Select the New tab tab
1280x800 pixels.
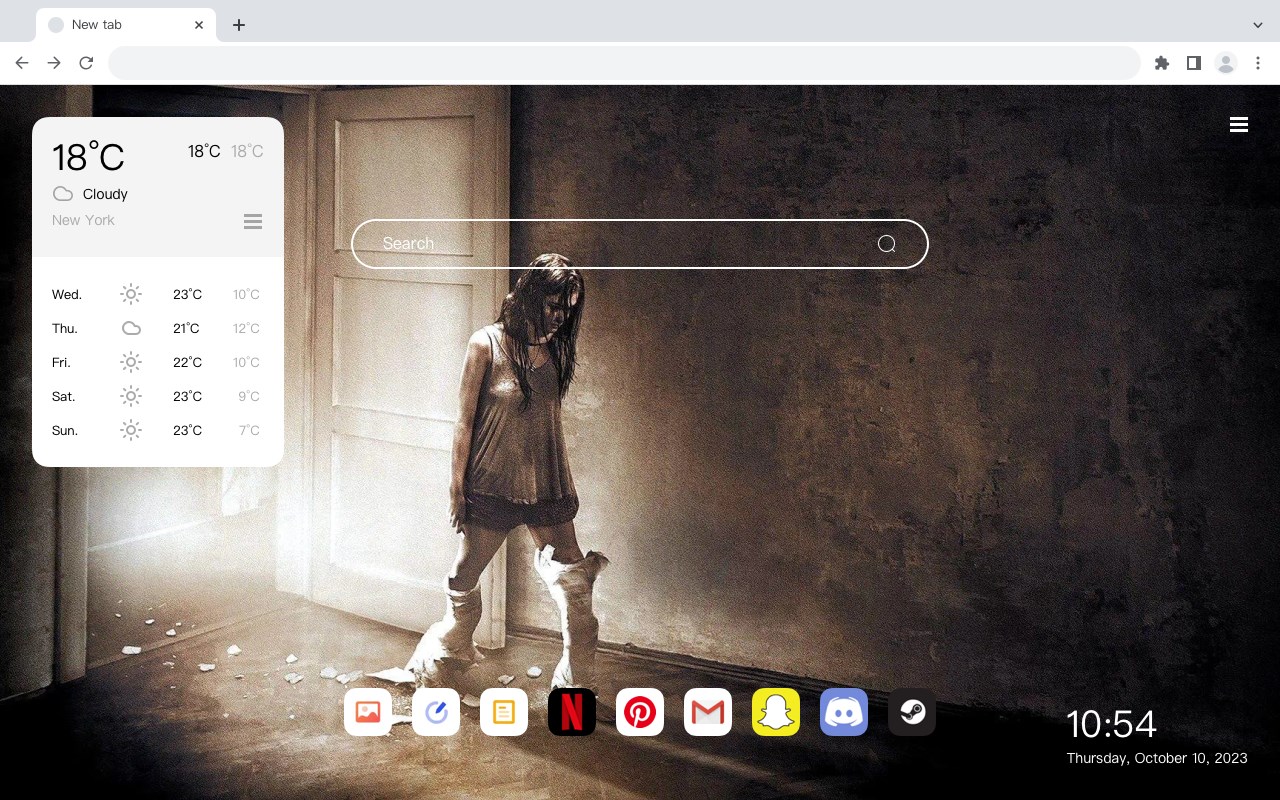[x=126, y=25]
